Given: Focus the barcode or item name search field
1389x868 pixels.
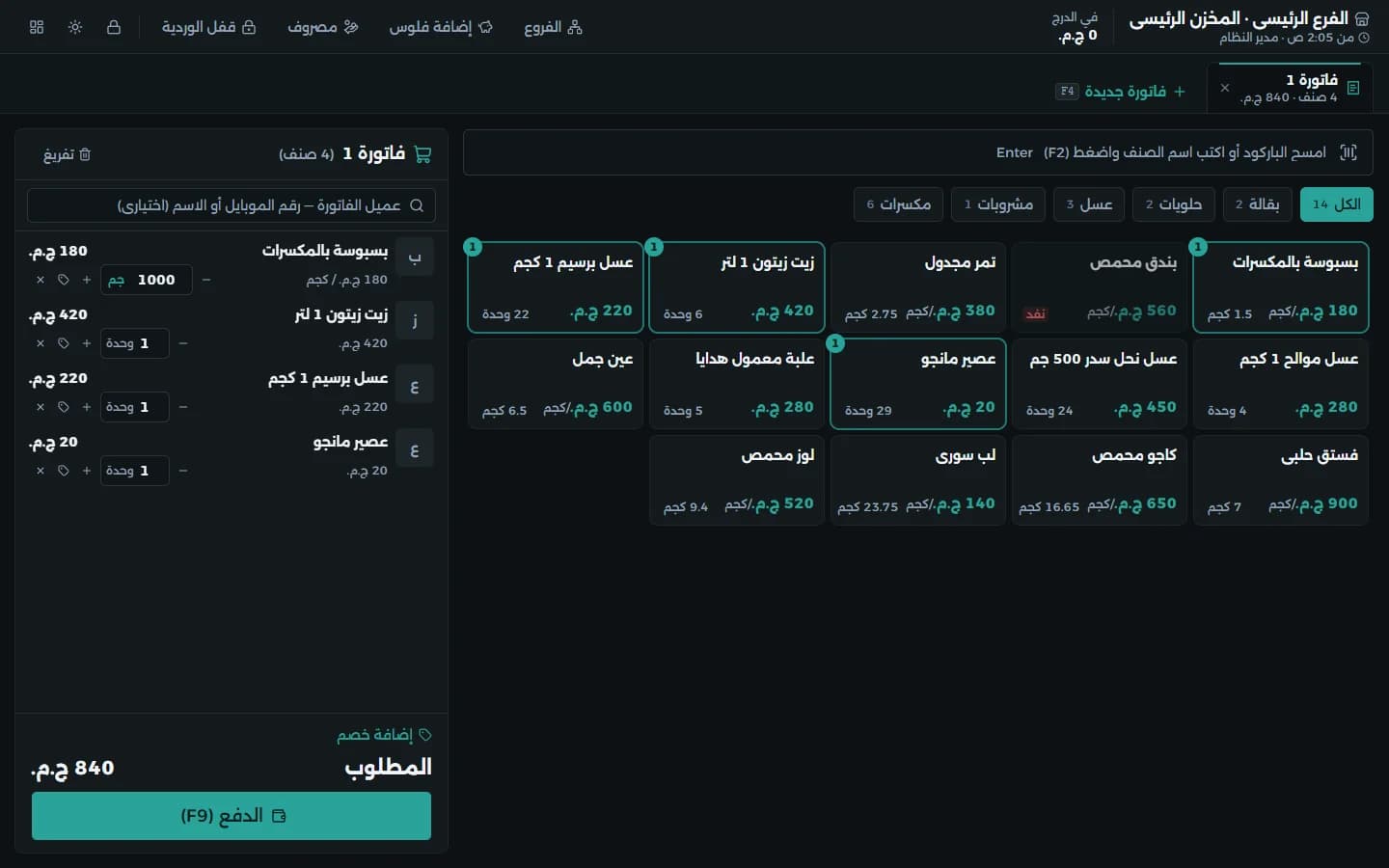Looking at the screenshot, I should (x=917, y=152).
